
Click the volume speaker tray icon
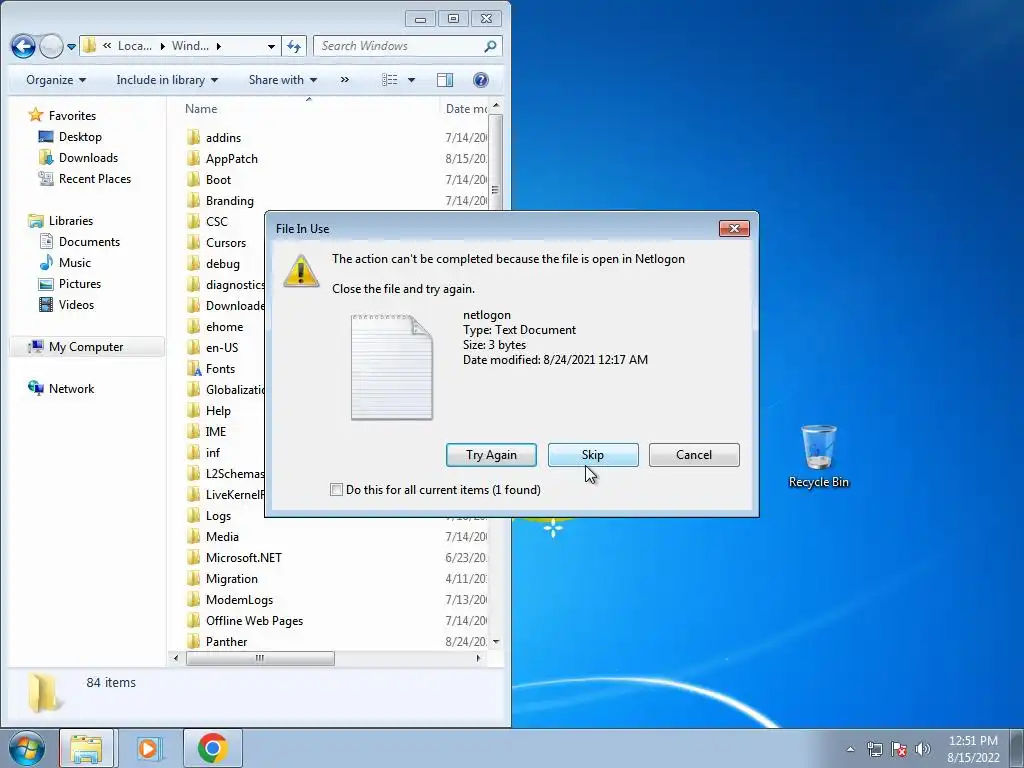point(922,749)
